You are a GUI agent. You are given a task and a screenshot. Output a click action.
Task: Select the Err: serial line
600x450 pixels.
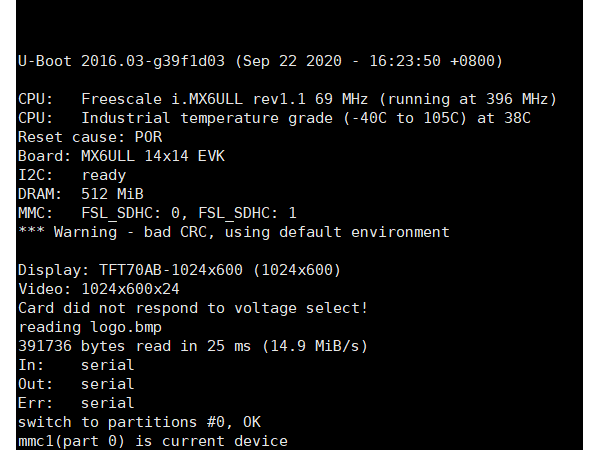pyautogui.click(x=76, y=403)
